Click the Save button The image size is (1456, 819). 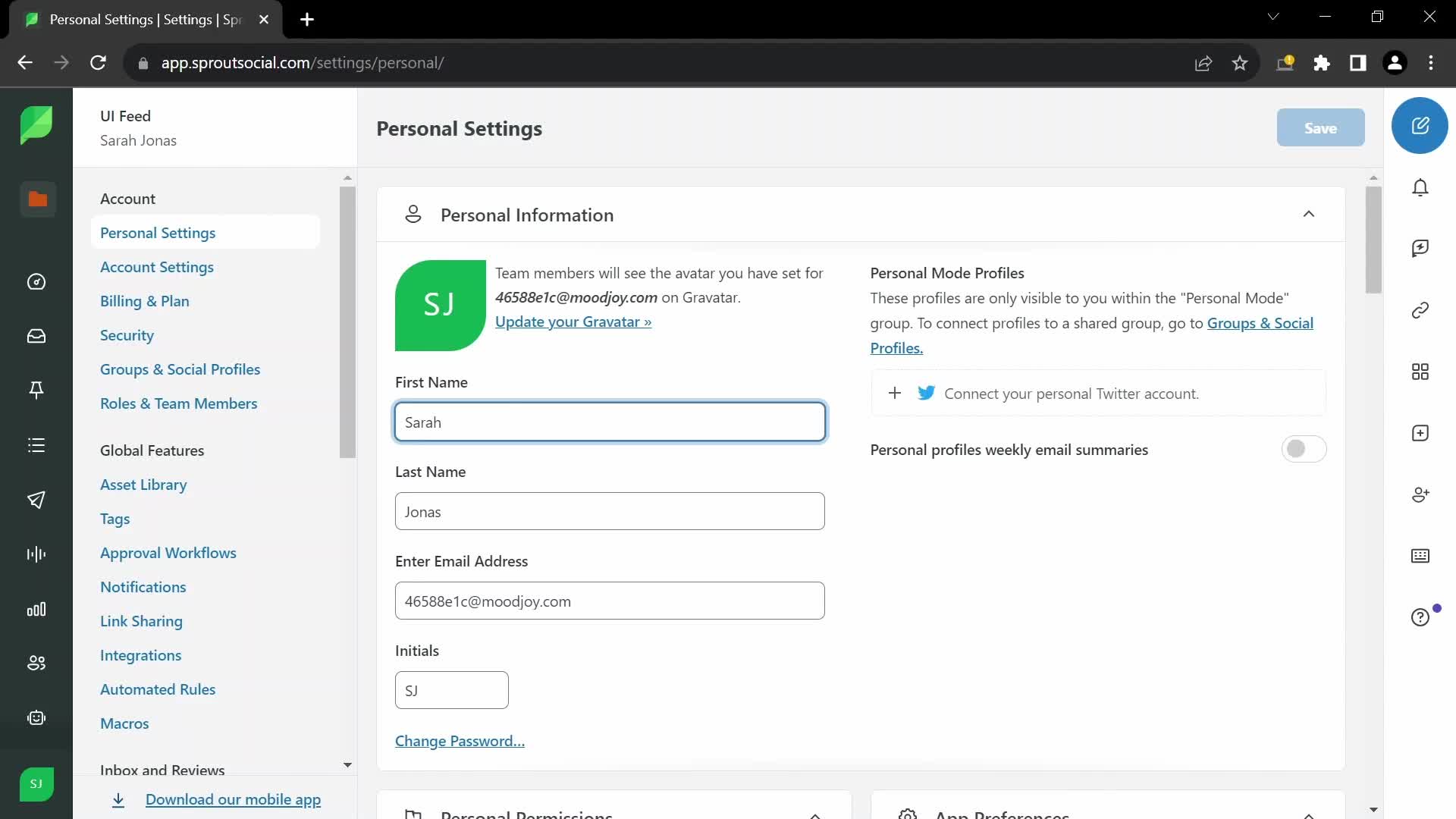pos(1320,127)
